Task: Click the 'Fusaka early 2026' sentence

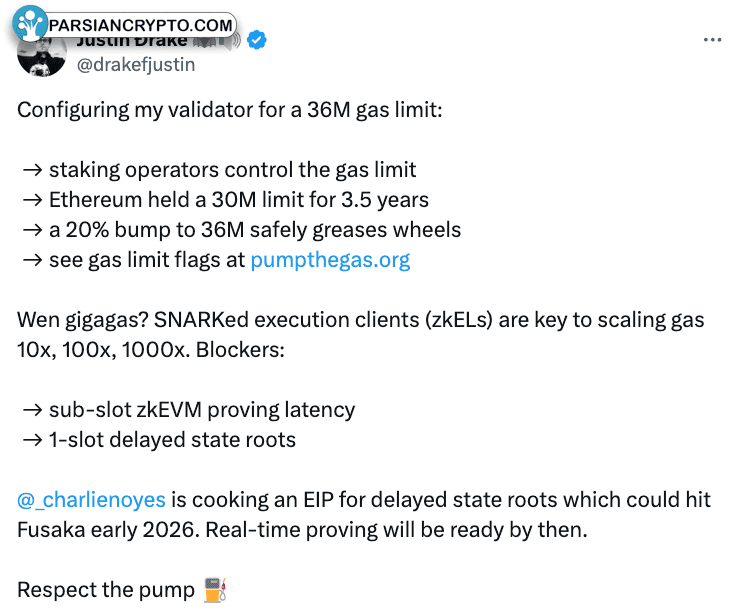Action: tap(302, 530)
